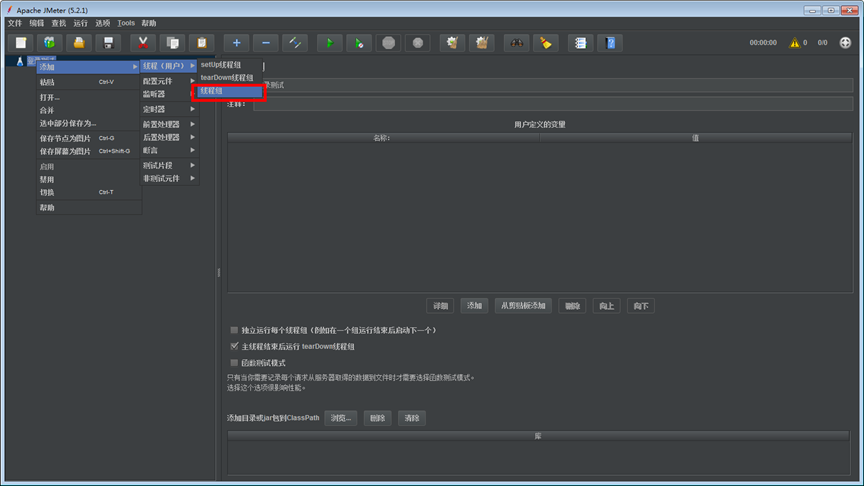Screen dimensions: 864x486
Task: Select the test plan flask icon in tree
Action: coord(20,61)
